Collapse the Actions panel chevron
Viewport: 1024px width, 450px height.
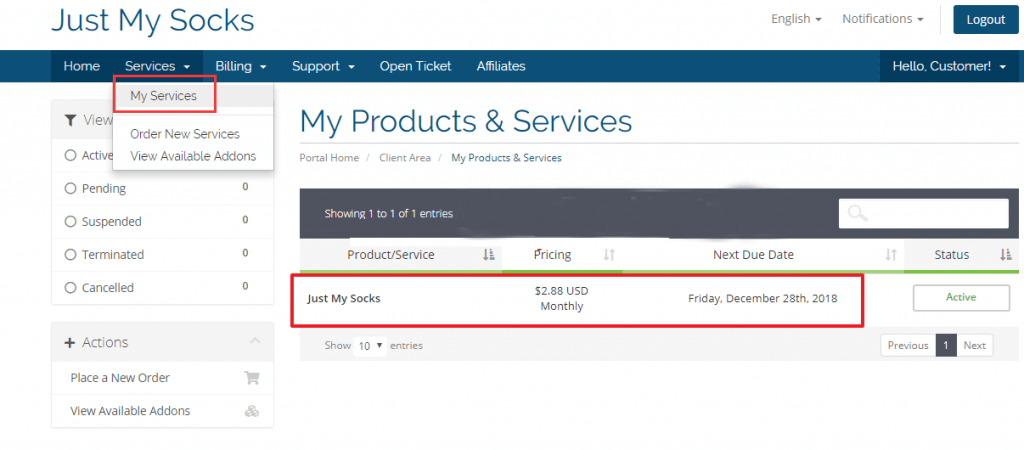(255, 342)
